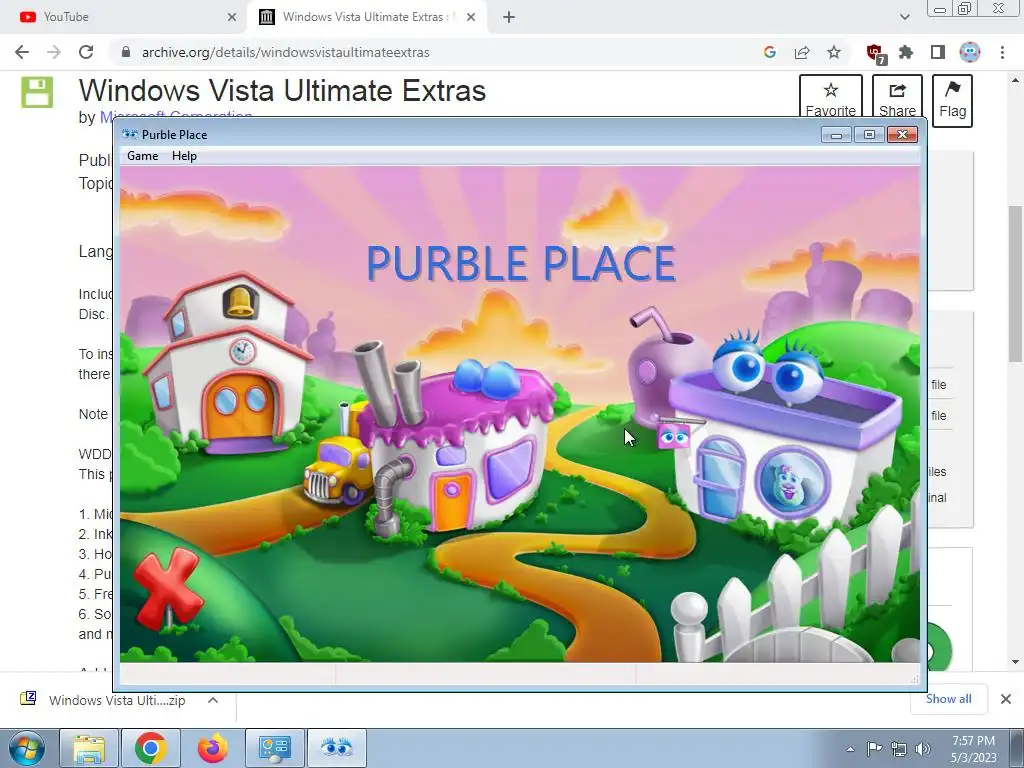The image size is (1024, 768).
Task: Click the Share button on archive.org
Action: pyautogui.click(x=897, y=100)
